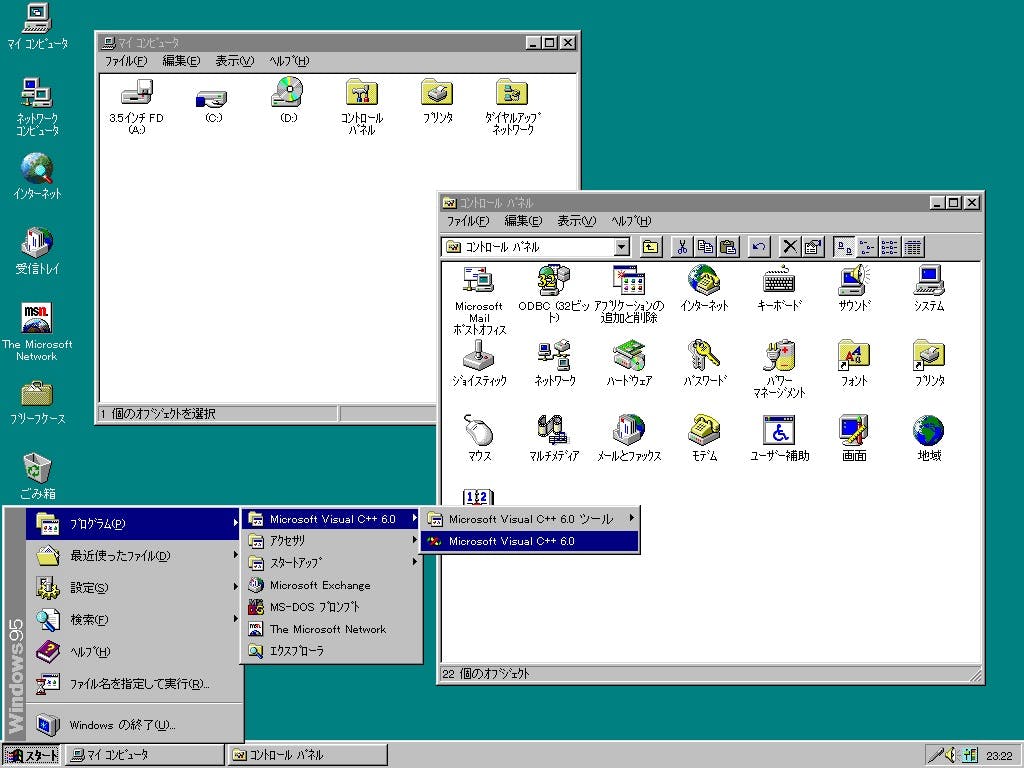Click the ジョイスティック (Joystick) icon

tap(479, 357)
